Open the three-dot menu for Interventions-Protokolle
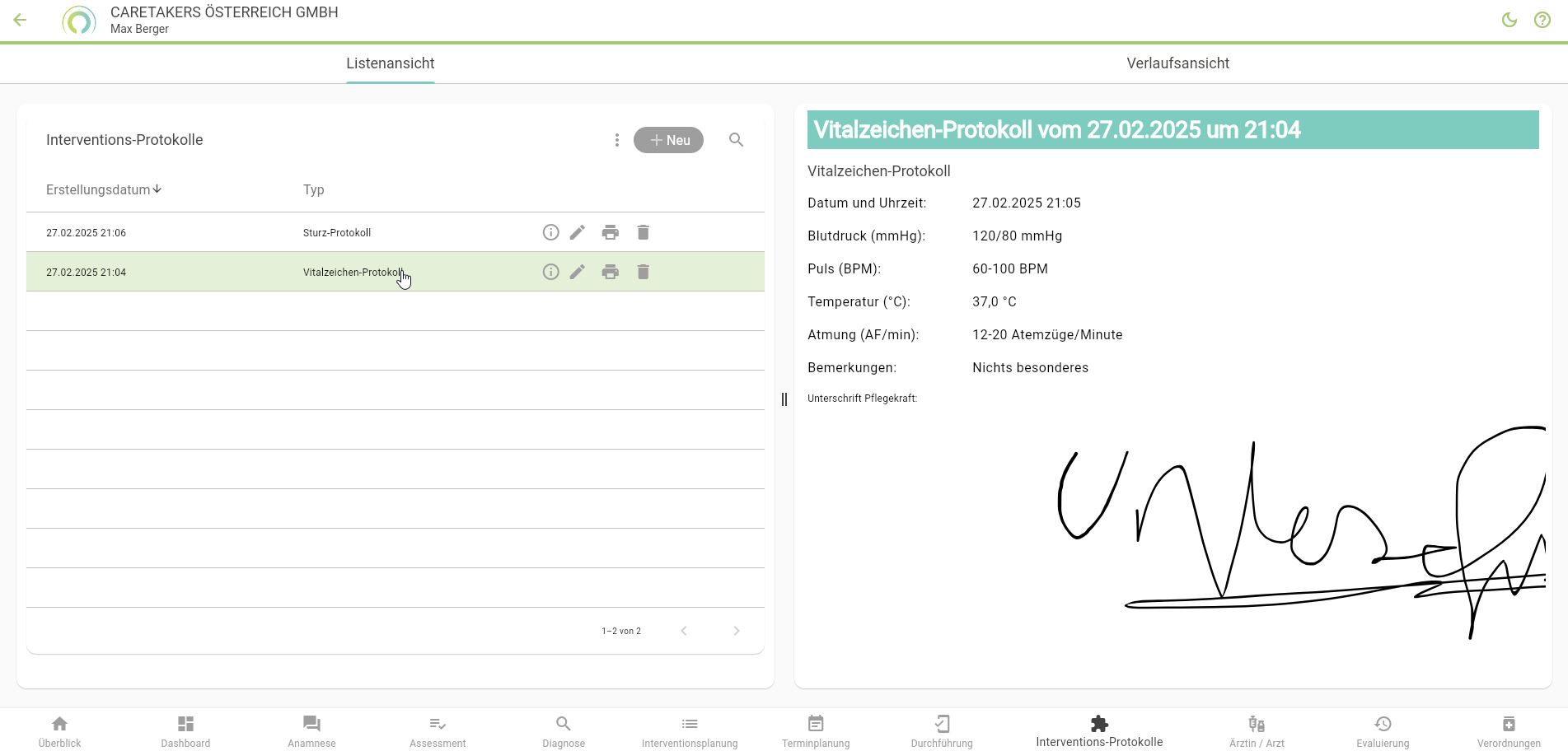The height and width of the screenshot is (751, 1568). click(616, 140)
